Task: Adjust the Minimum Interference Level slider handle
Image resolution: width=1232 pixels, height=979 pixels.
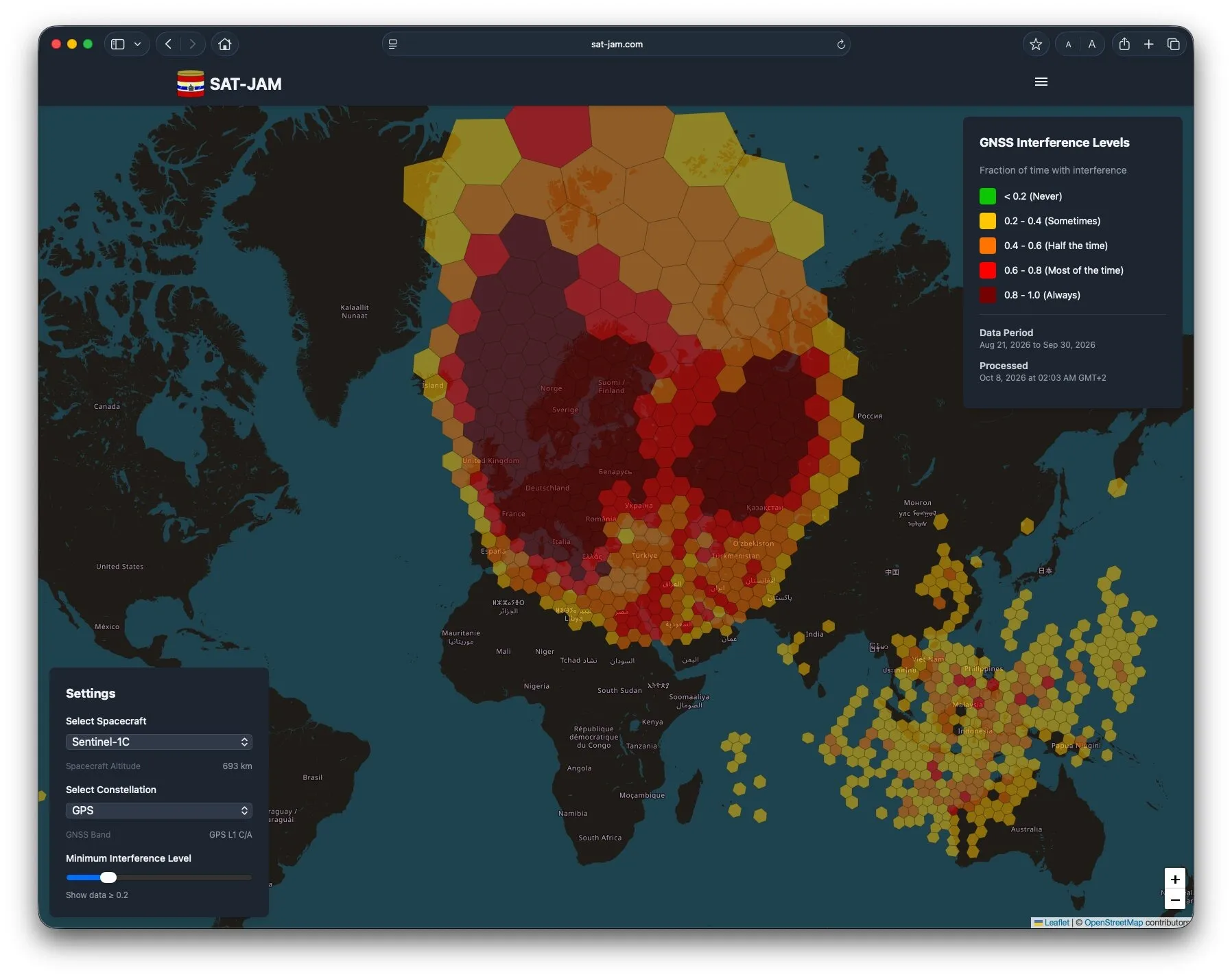Action: (108, 877)
